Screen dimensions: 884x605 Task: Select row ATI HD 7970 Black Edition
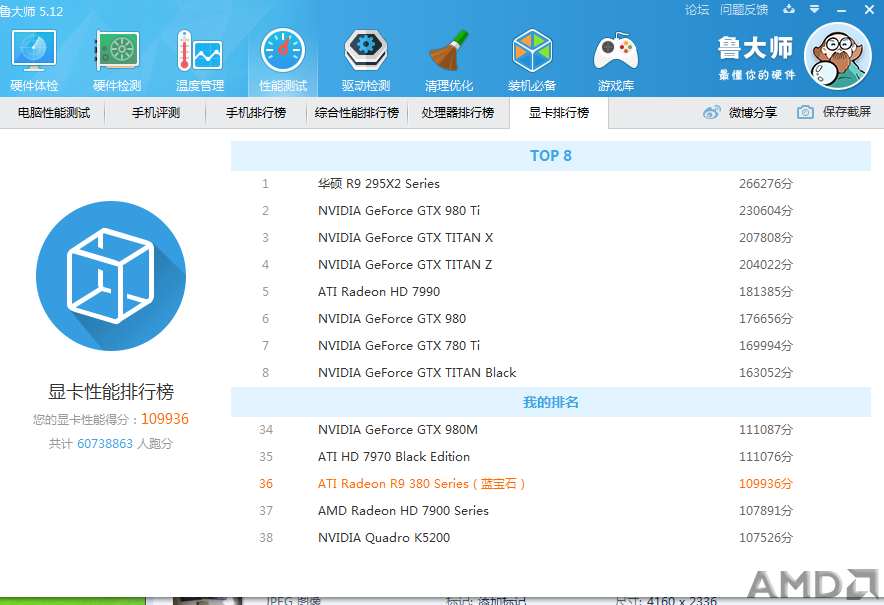coord(551,457)
